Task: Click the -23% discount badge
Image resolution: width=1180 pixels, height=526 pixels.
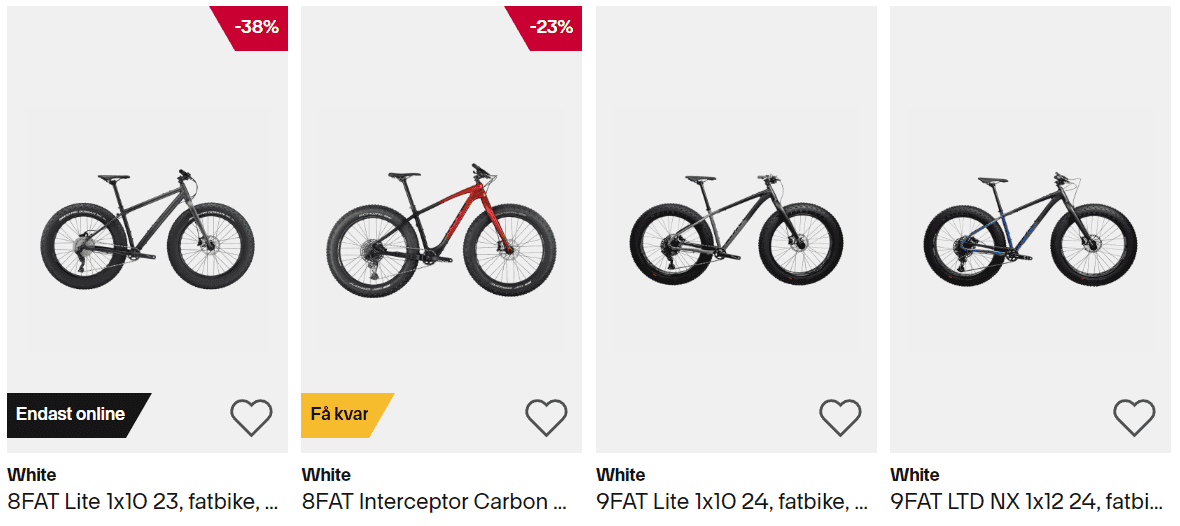Action: pos(551,28)
